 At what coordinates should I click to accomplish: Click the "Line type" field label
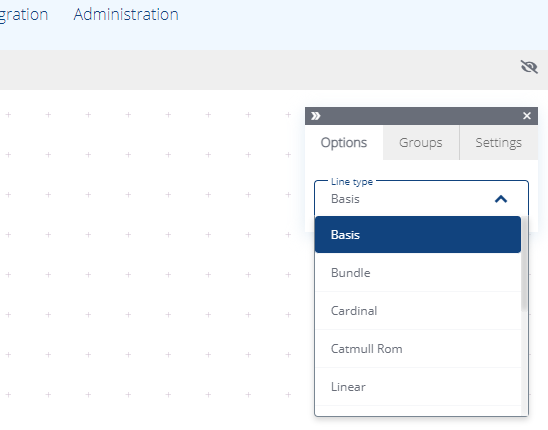352,182
